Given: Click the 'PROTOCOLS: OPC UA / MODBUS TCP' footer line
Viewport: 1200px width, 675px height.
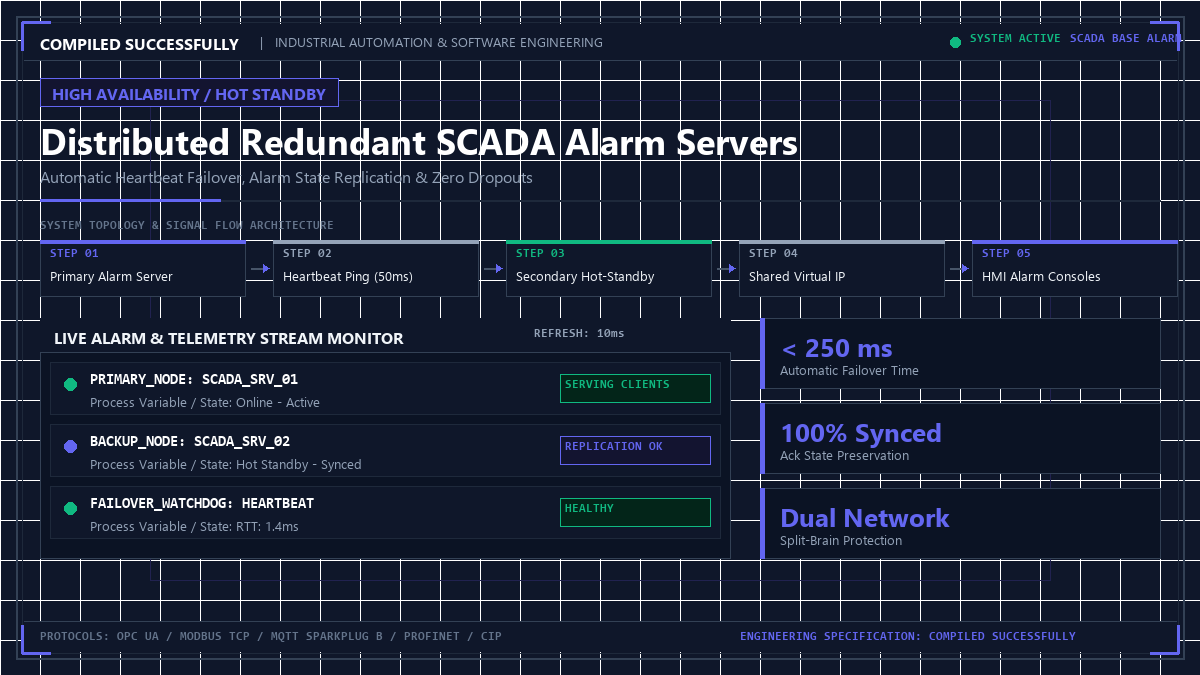Looking at the screenshot, I should 271,636.
